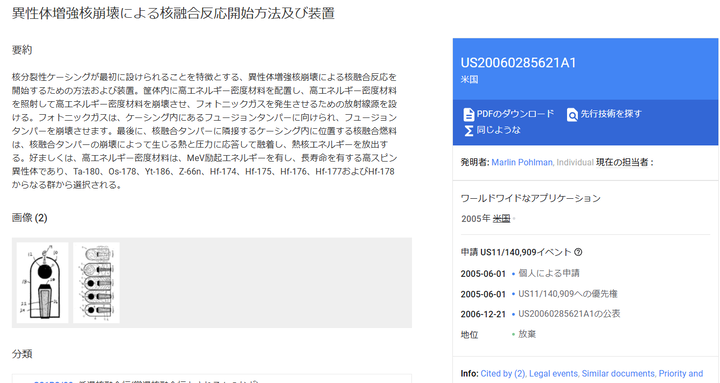
Task: Open Similar documents link
Action: [x=618, y=373]
